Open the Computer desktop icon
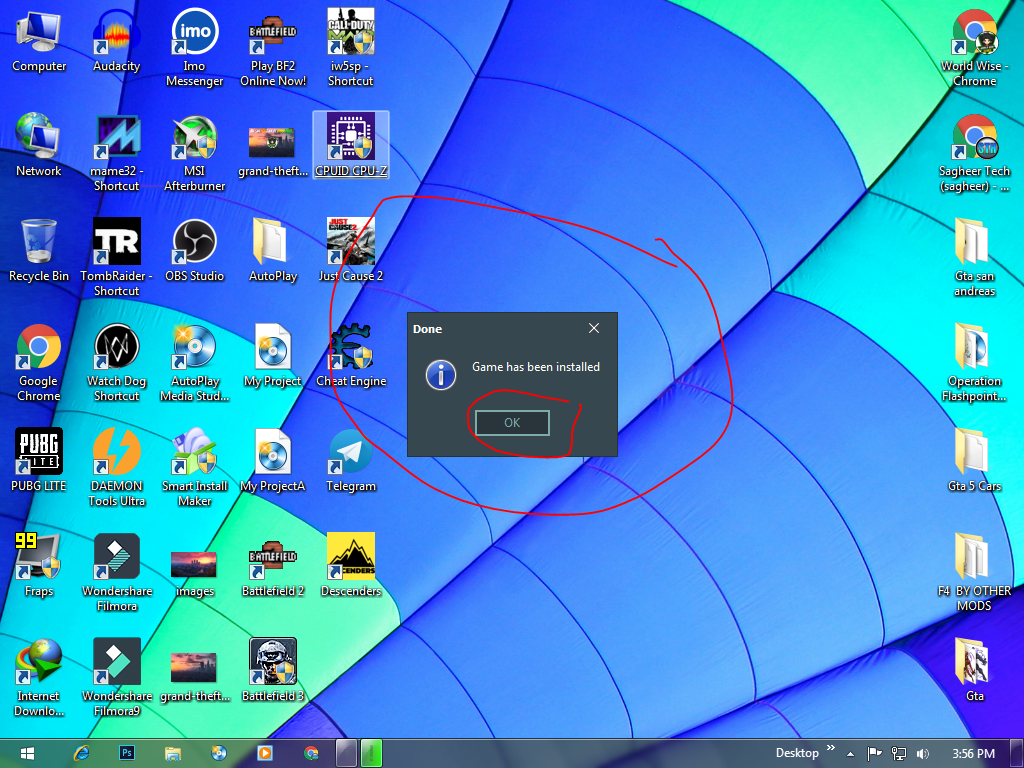 39,40
